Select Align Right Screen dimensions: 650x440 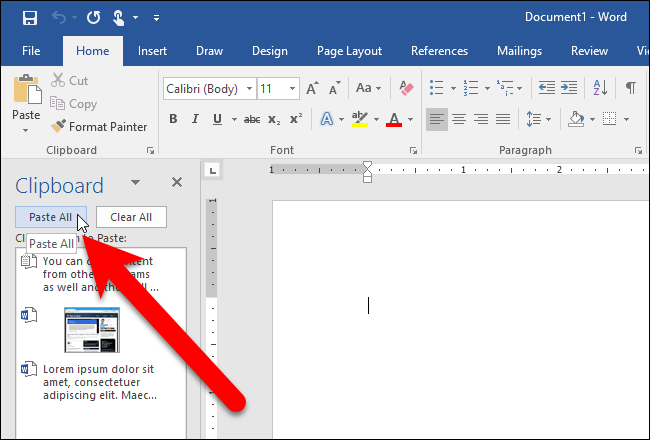click(x=481, y=119)
